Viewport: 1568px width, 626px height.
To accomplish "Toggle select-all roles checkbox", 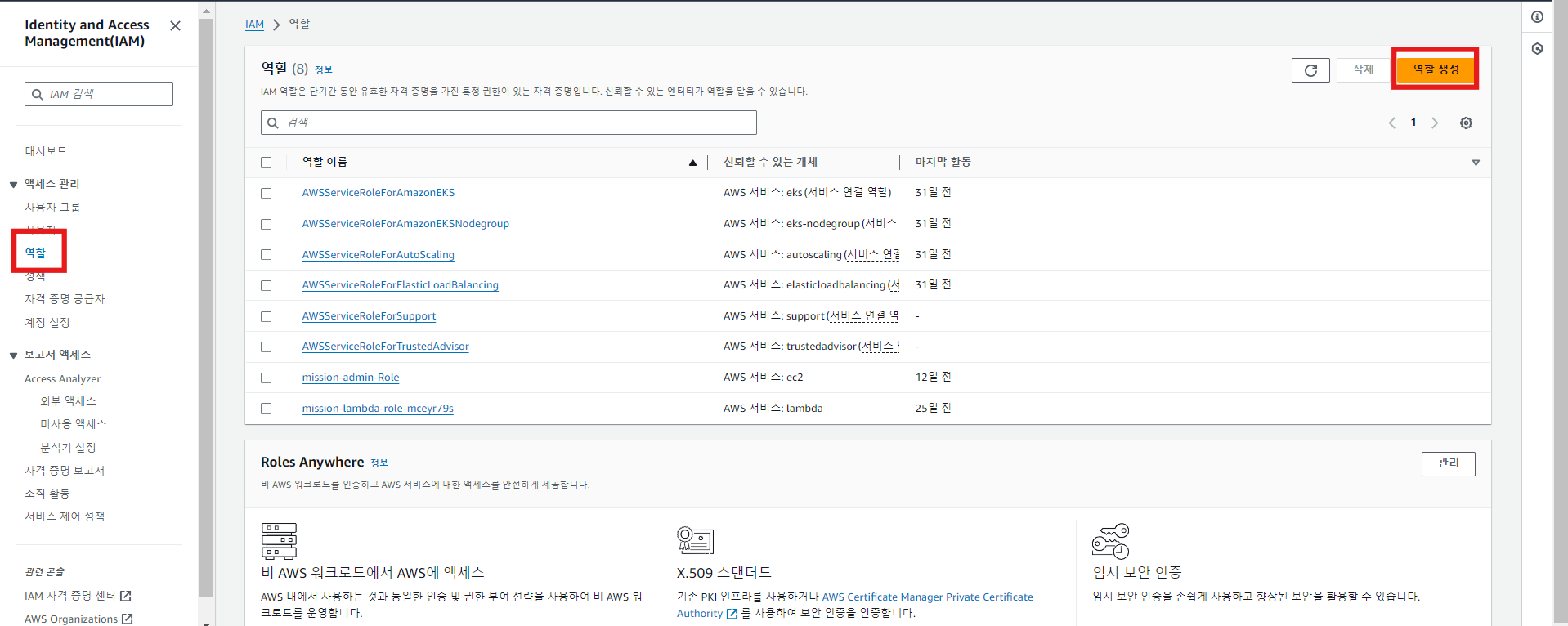I will coord(266,163).
